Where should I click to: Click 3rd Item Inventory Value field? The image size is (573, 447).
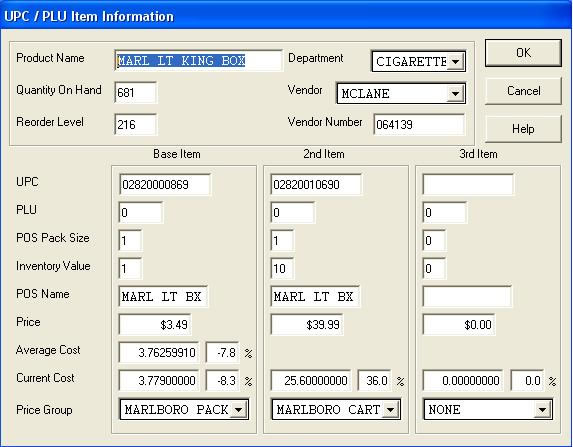pos(434,269)
